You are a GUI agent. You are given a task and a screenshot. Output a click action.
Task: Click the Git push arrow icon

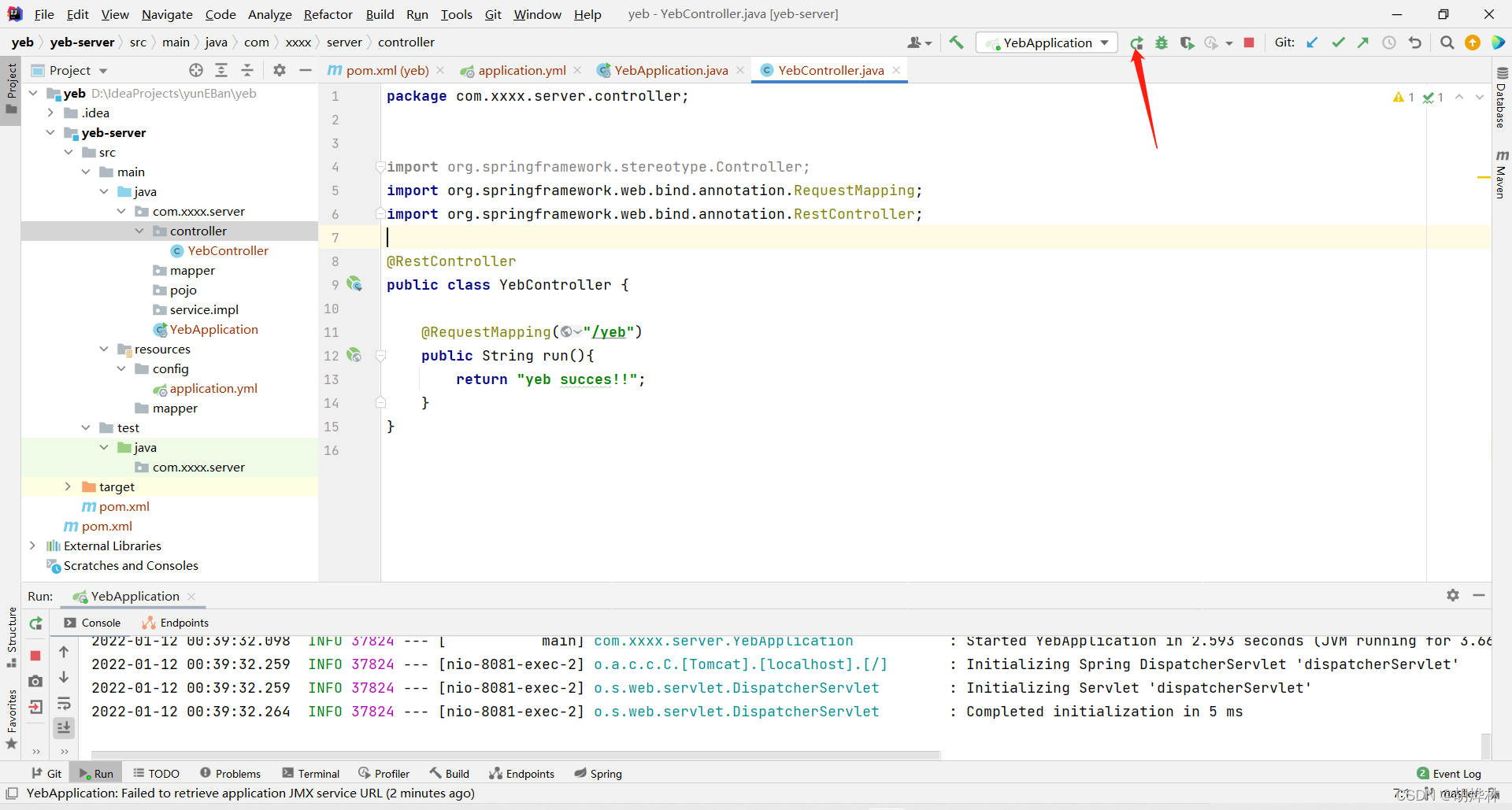click(1363, 43)
